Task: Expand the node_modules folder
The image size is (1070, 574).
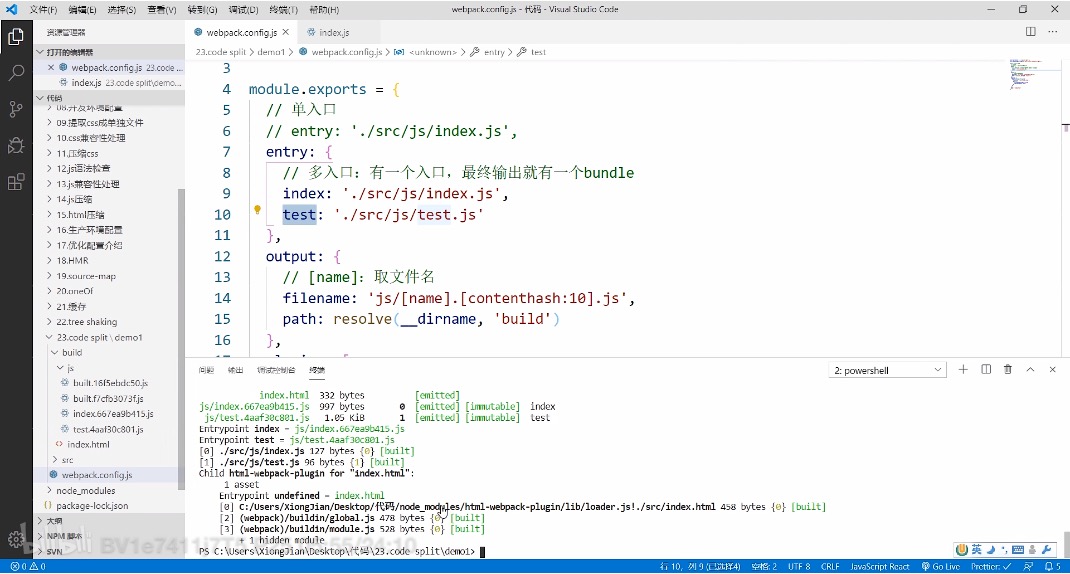Action: (109, 490)
